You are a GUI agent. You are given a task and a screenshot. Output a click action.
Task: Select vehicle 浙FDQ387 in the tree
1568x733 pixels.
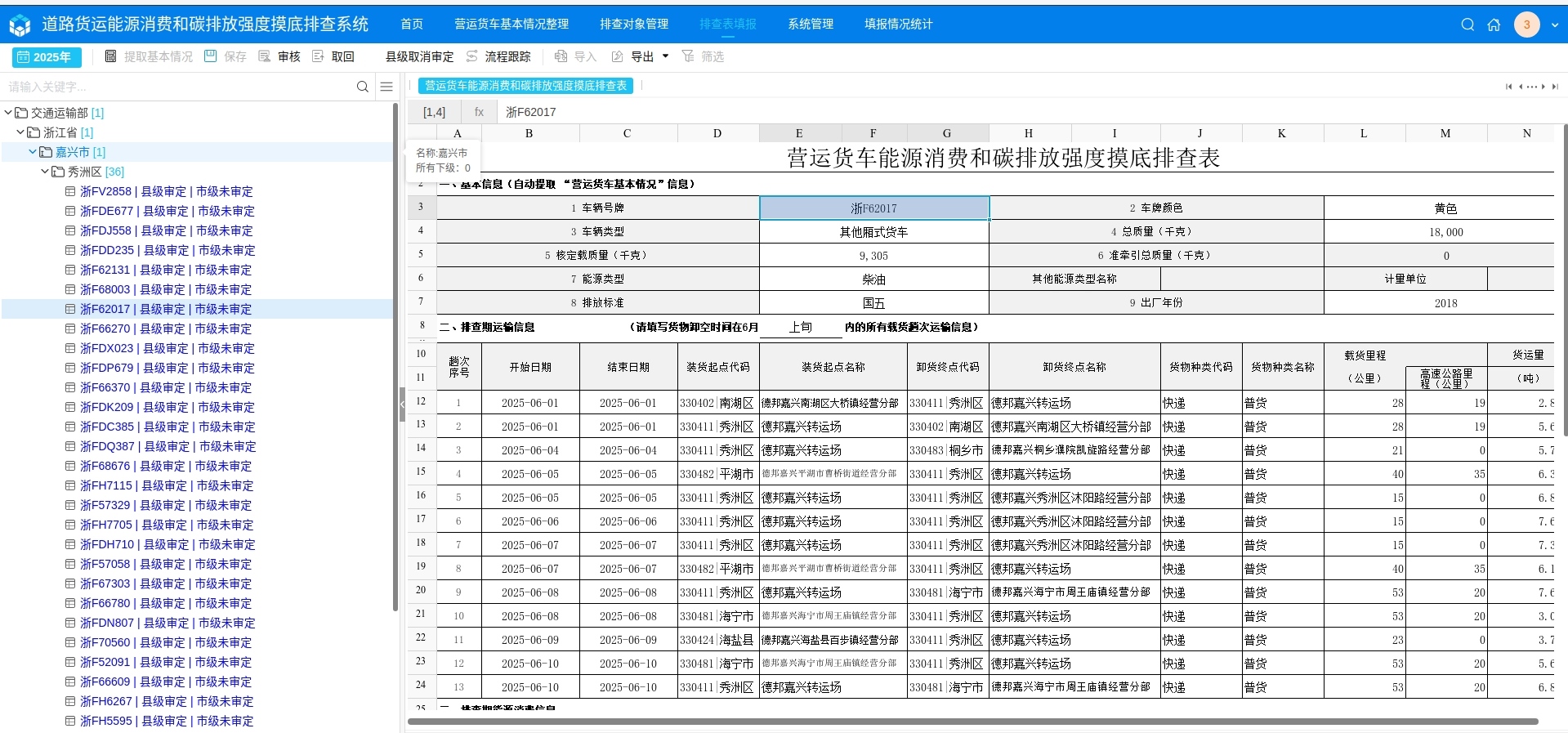click(168, 446)
